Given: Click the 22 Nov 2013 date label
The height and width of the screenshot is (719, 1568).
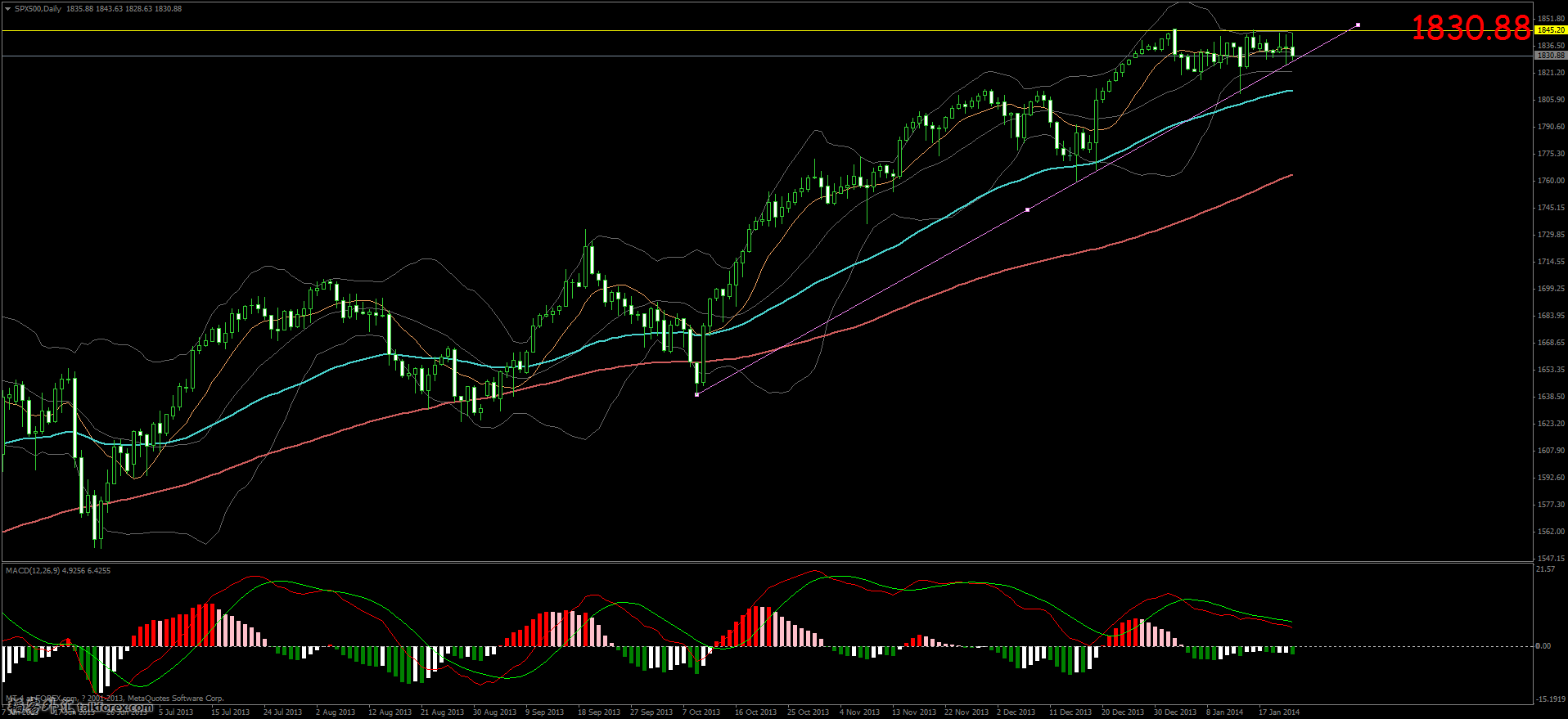Looking at the screenshot, I should [x=966, y=712].
